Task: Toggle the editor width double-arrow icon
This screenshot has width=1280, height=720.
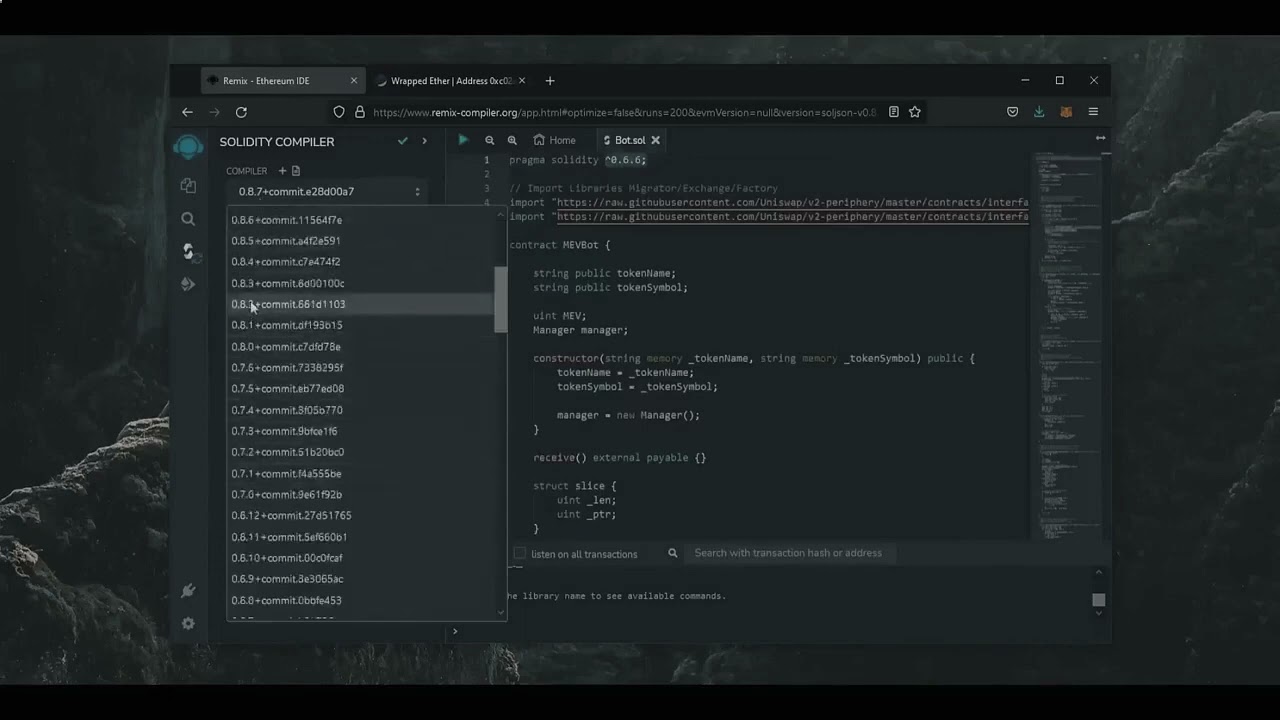Action: coord(1100,138)
